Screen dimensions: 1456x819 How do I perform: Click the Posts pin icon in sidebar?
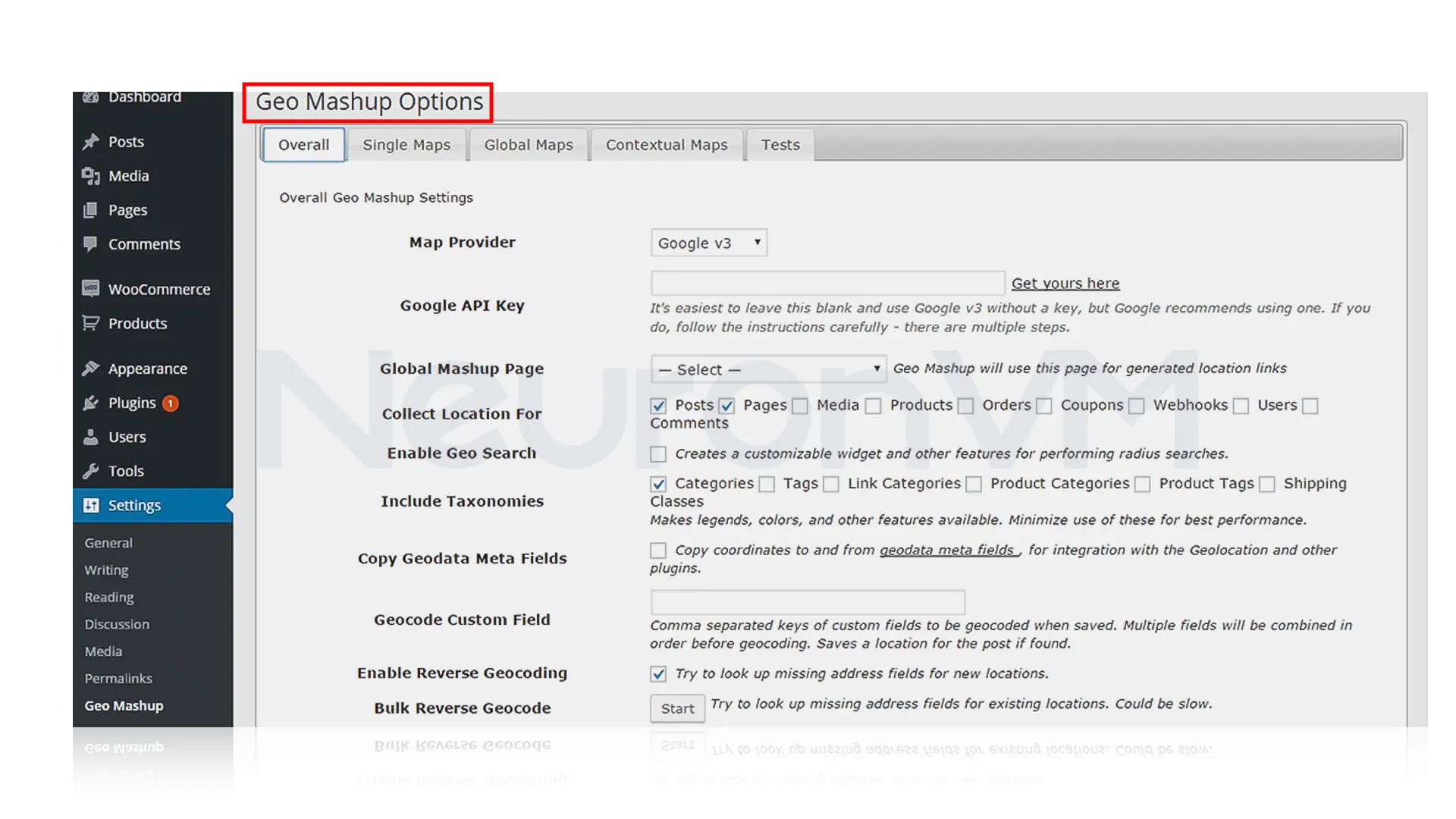[x=91, y=142]
